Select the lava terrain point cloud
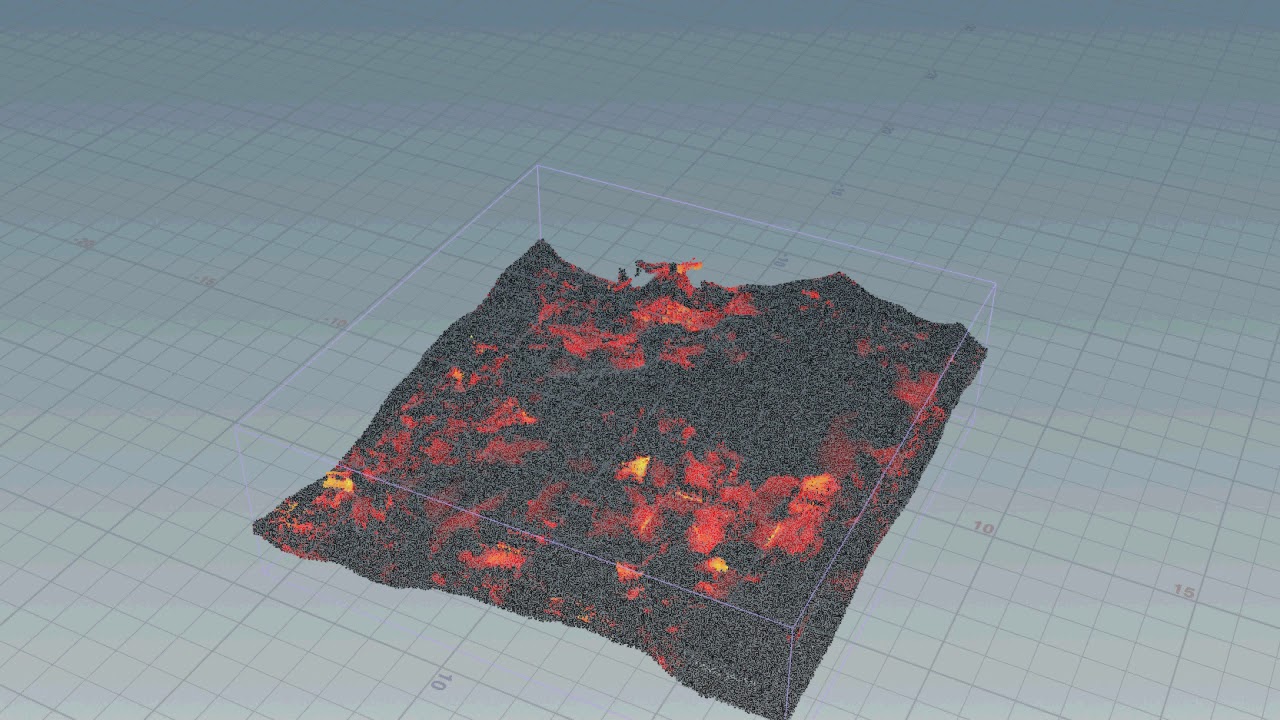 (x=620, y=470)
